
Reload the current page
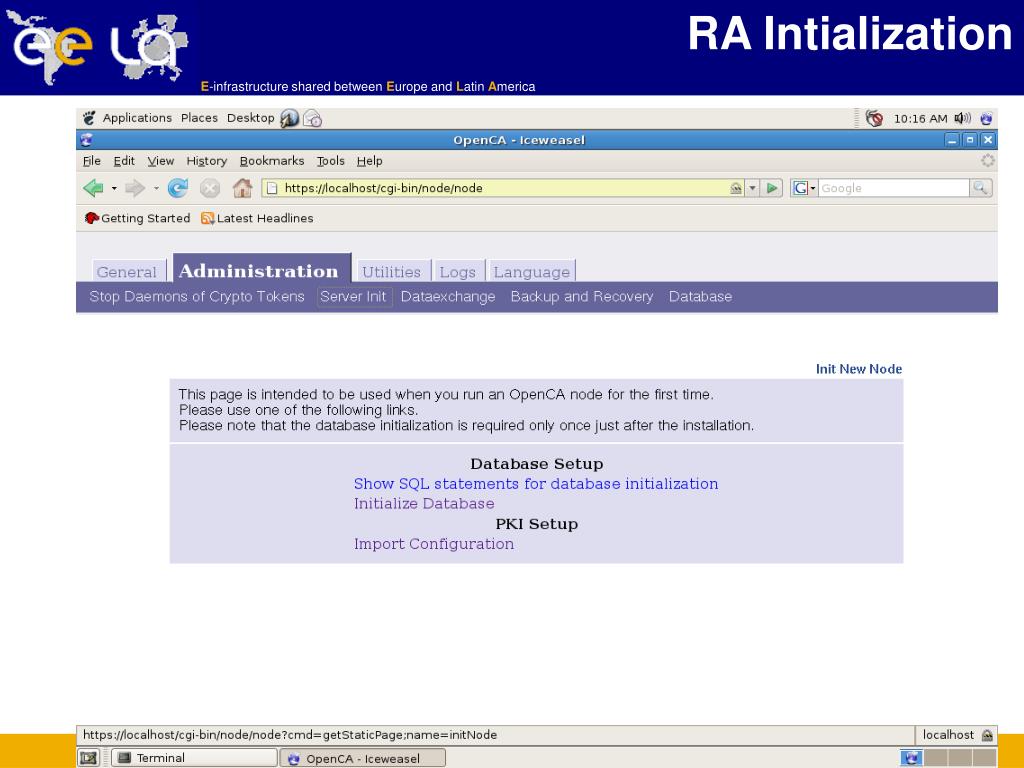178,188
